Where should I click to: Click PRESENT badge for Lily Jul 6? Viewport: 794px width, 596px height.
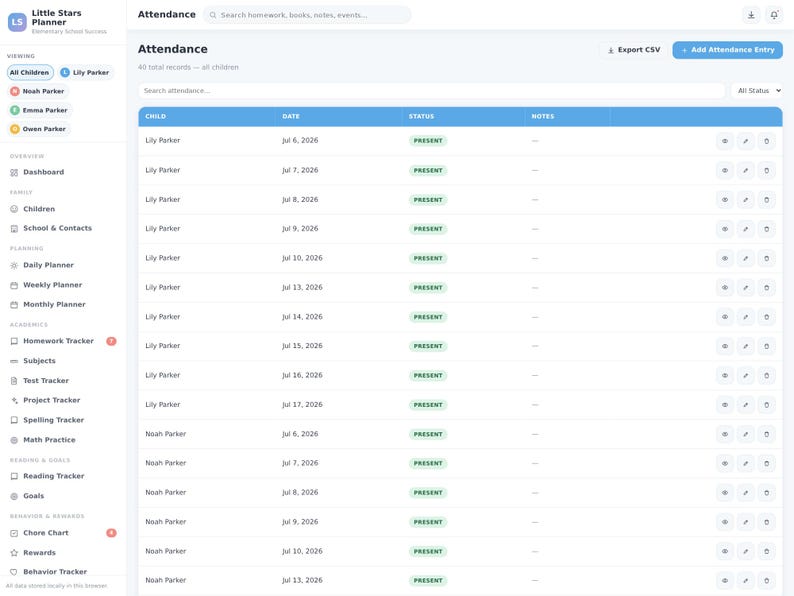pos(428,141)
